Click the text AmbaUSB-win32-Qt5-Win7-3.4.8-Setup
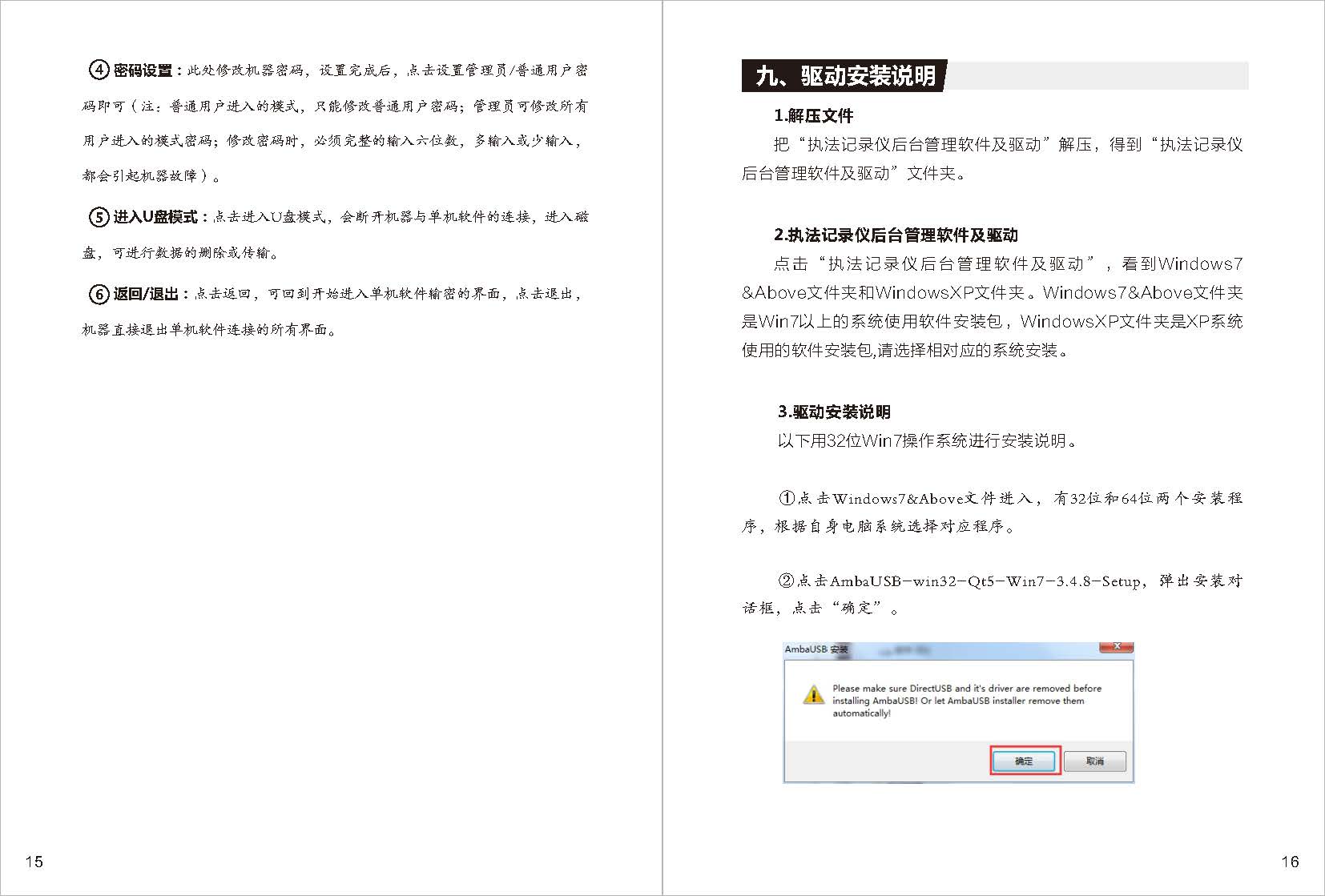This screenshot has height=896, width=1325. (x=985, y=581)
